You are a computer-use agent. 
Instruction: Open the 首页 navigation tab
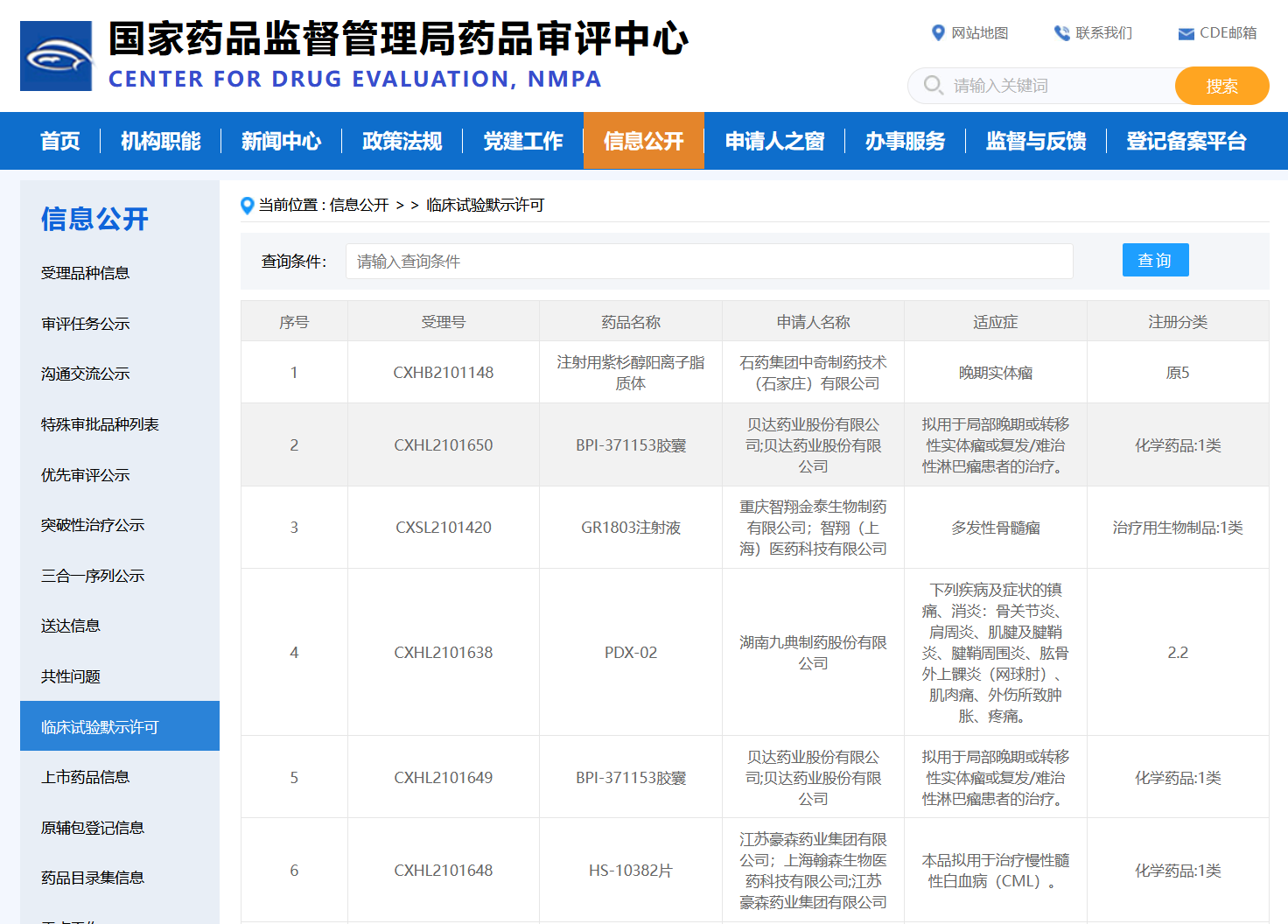(x=60, y=141)
